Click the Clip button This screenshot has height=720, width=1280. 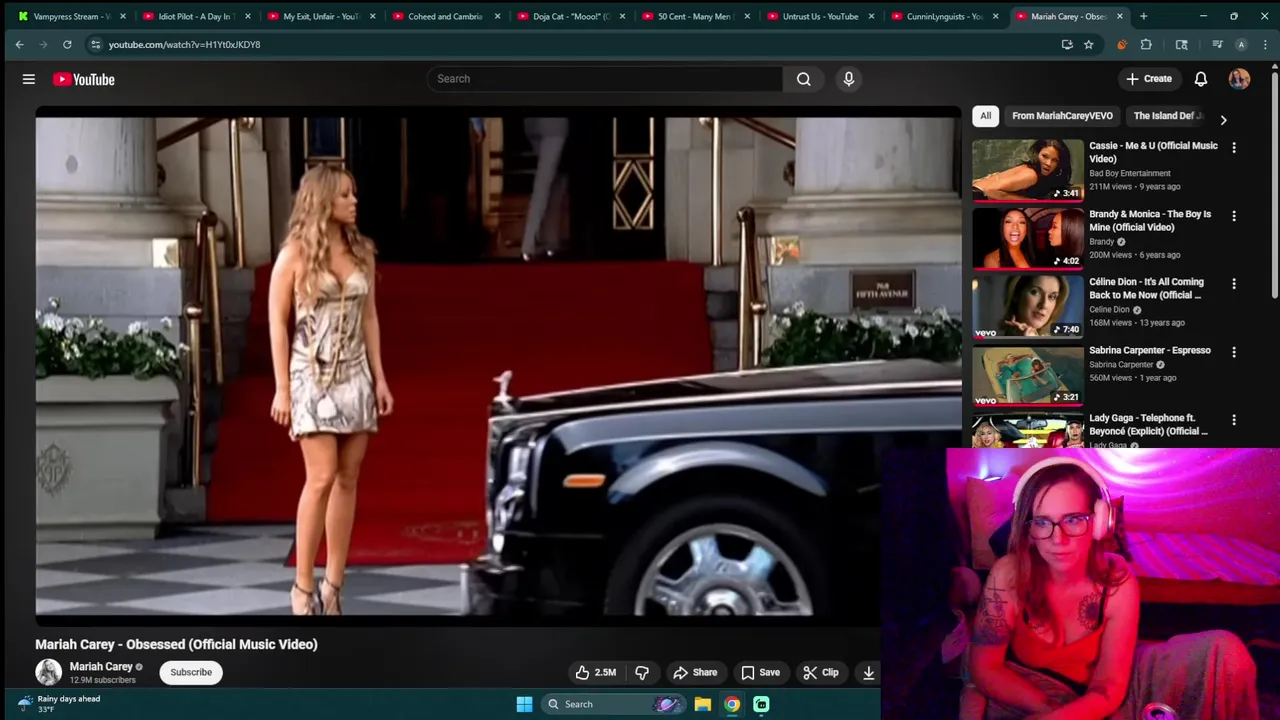click(x=821, y=672)
